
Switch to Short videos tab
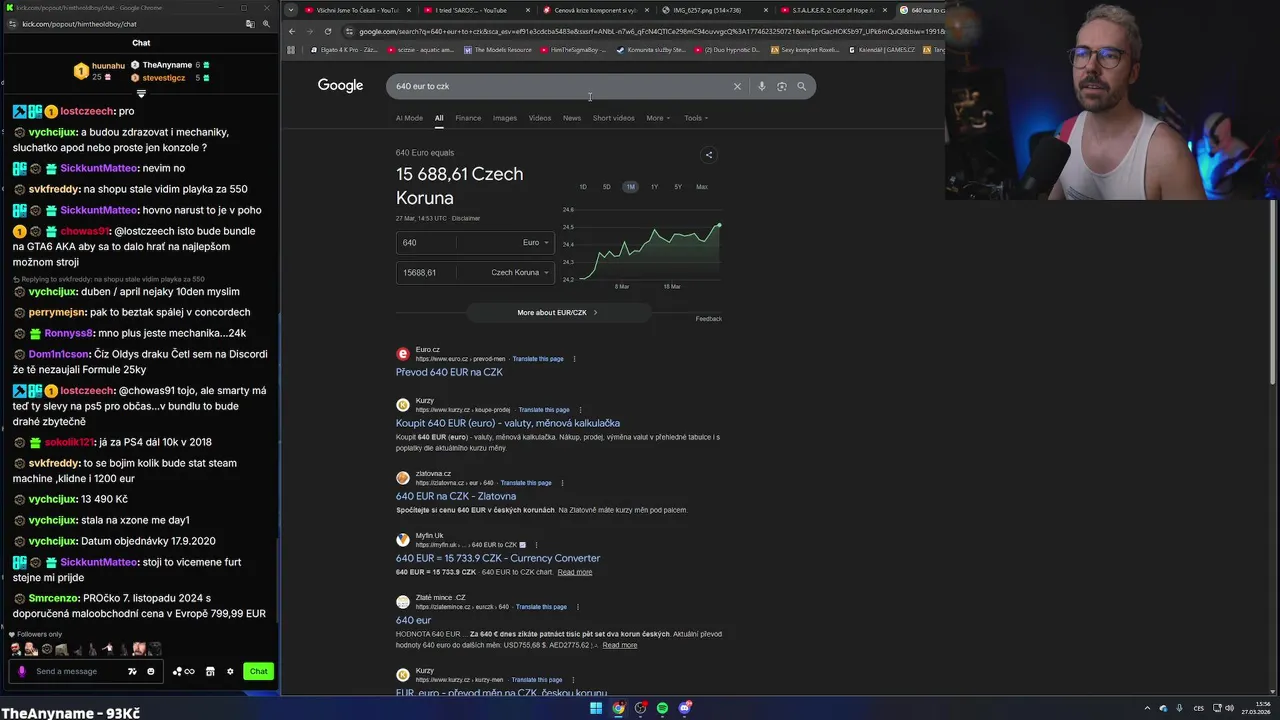coord(613,118)
